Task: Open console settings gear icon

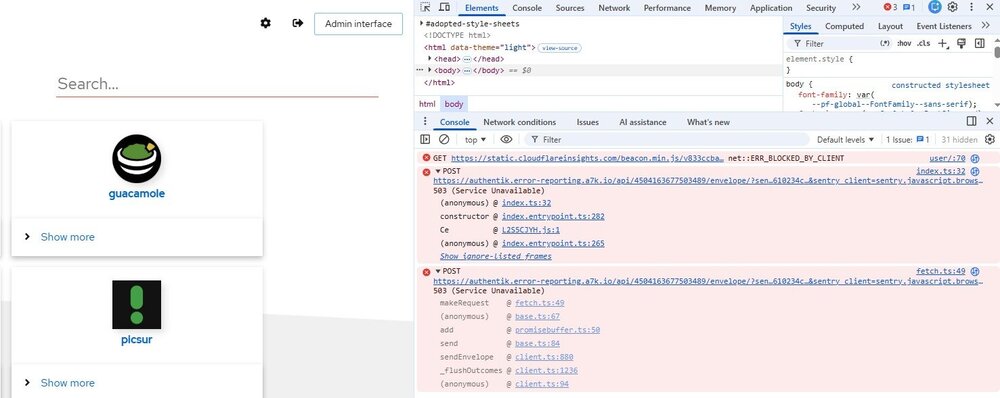Action: click(990, 139)
